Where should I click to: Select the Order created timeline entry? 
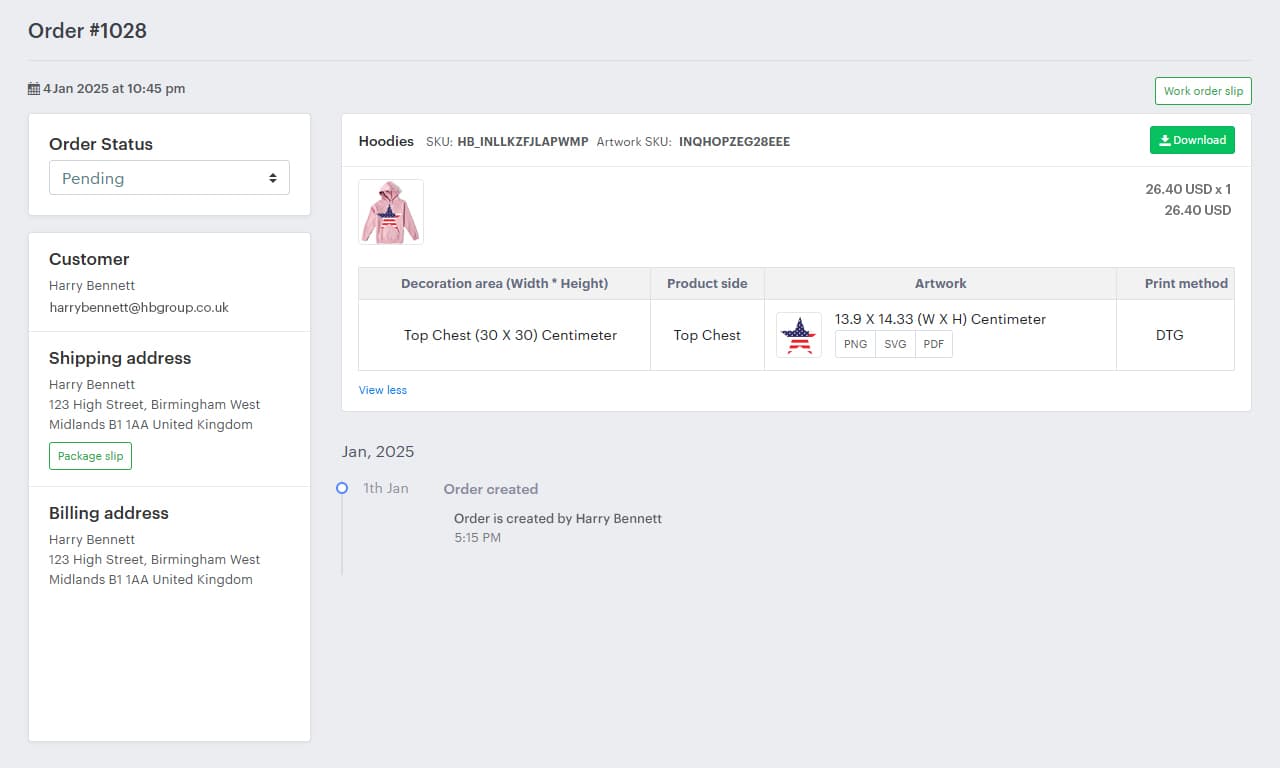pos(491,489)
